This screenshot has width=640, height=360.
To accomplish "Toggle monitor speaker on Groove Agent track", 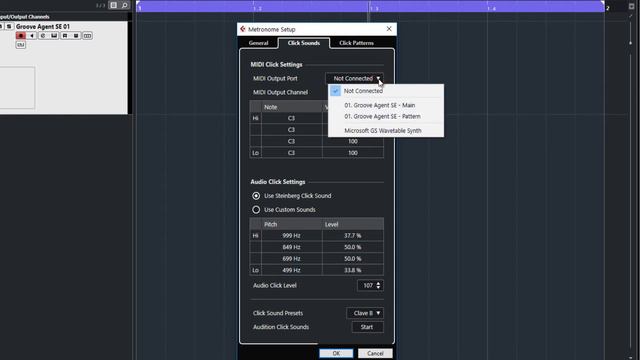I will tap(32, 36).
